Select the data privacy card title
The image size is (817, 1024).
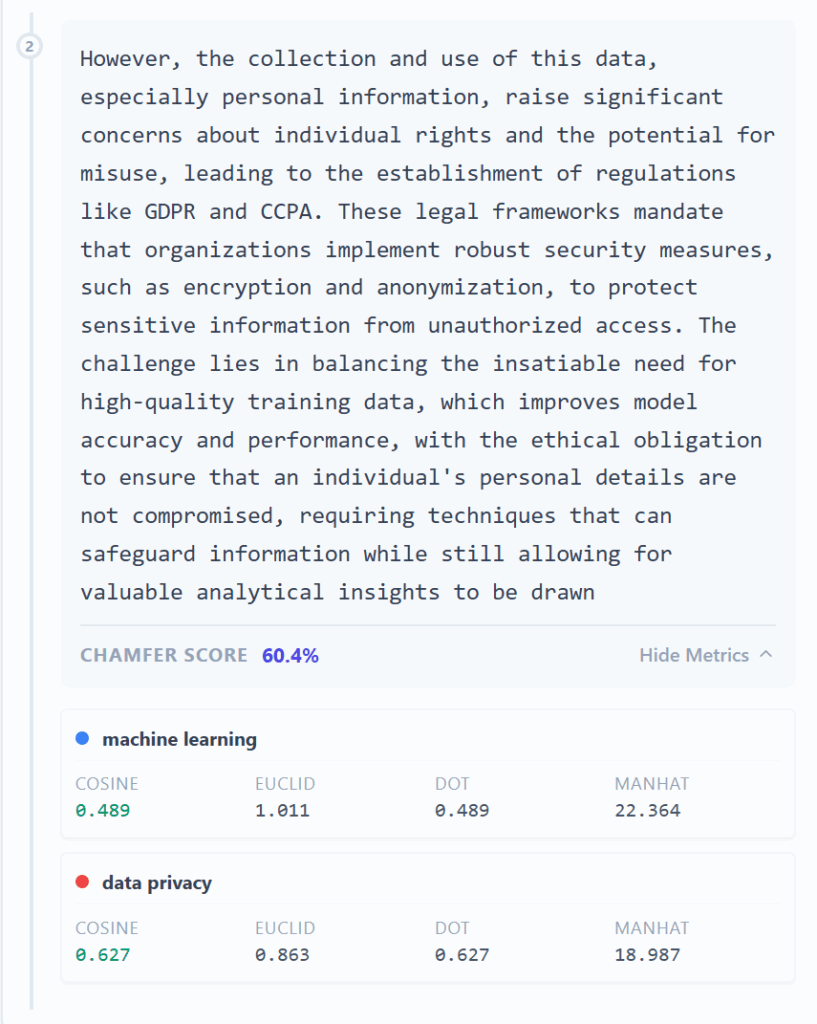[157, 883]
